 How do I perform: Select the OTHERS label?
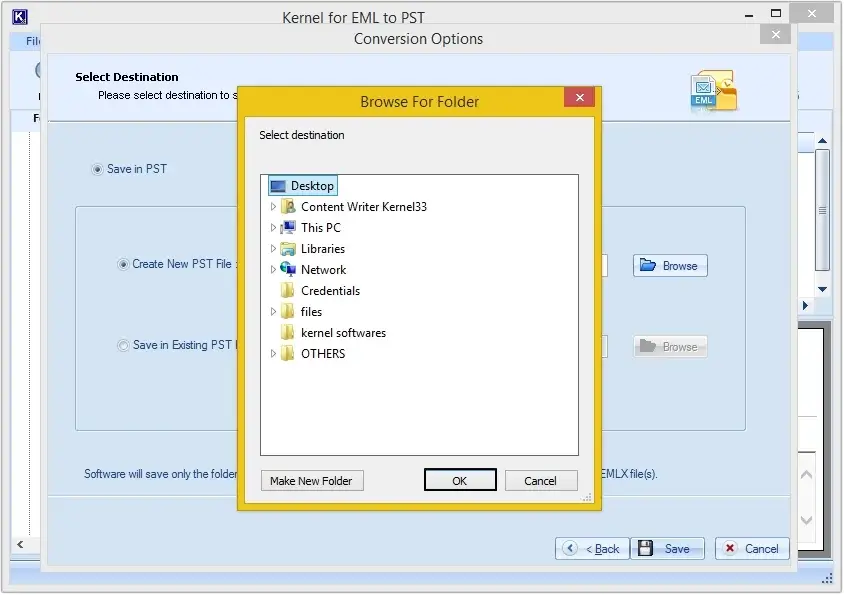323,354
